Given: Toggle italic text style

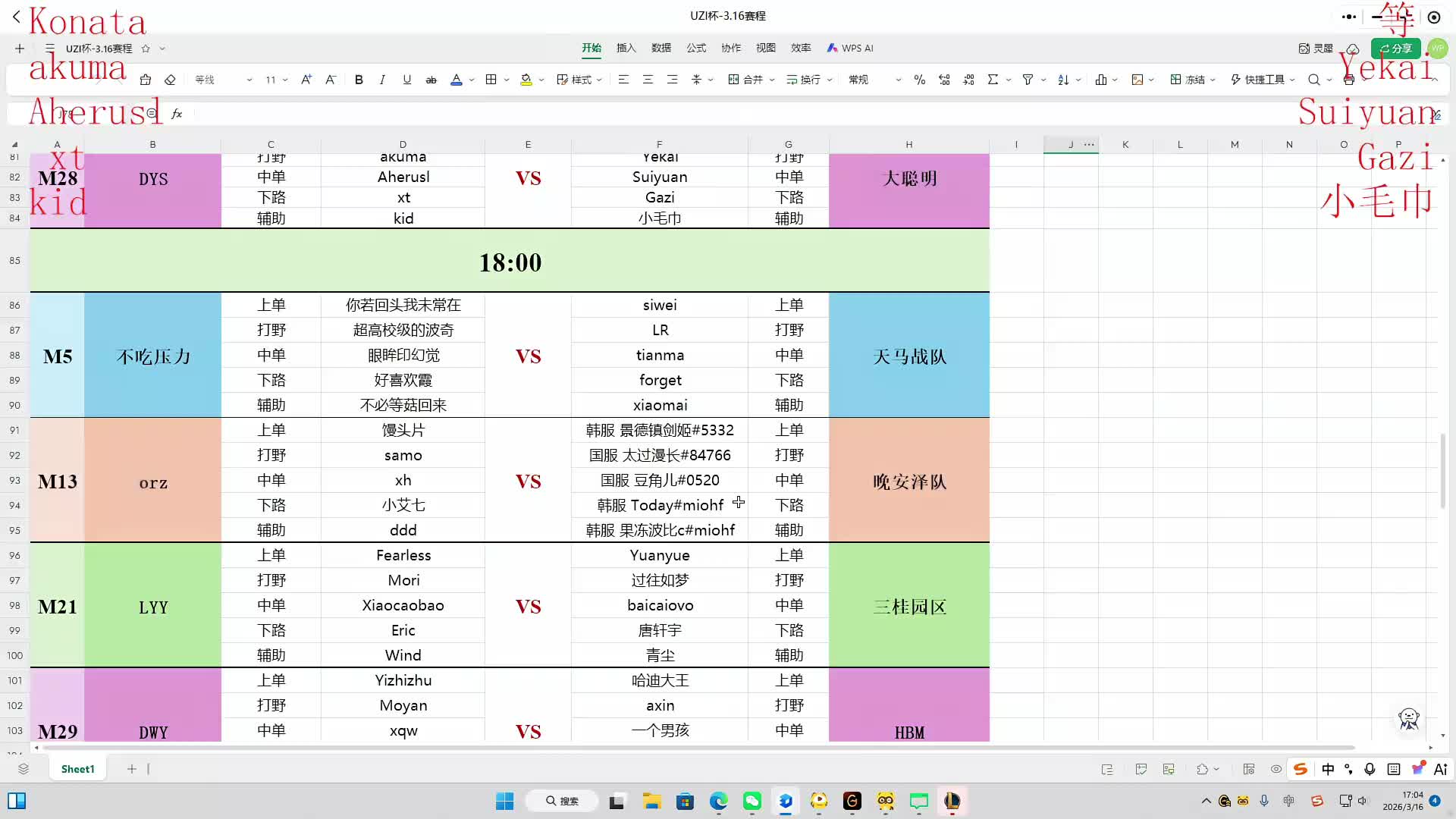Looking at the screenshot, I should tap(382, 80).
